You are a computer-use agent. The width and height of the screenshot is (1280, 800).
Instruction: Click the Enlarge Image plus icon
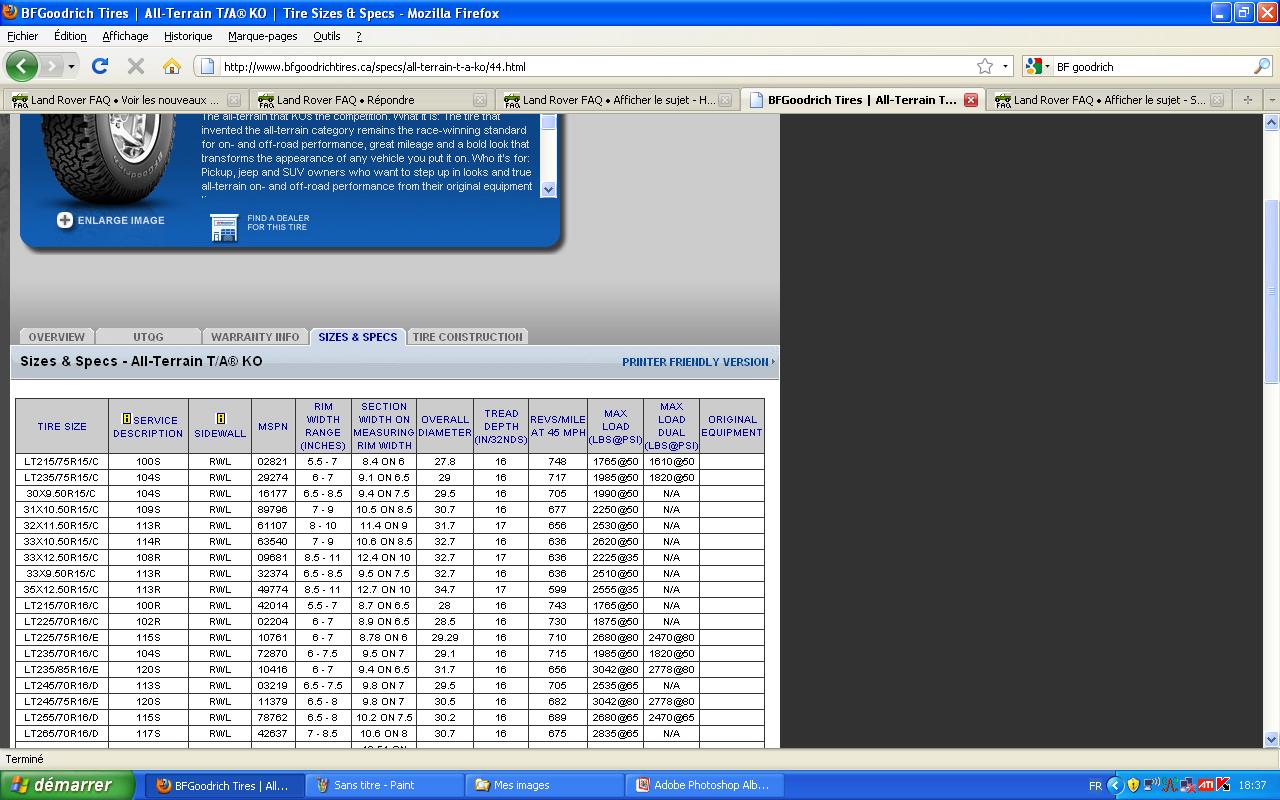(x=65, y=220)
